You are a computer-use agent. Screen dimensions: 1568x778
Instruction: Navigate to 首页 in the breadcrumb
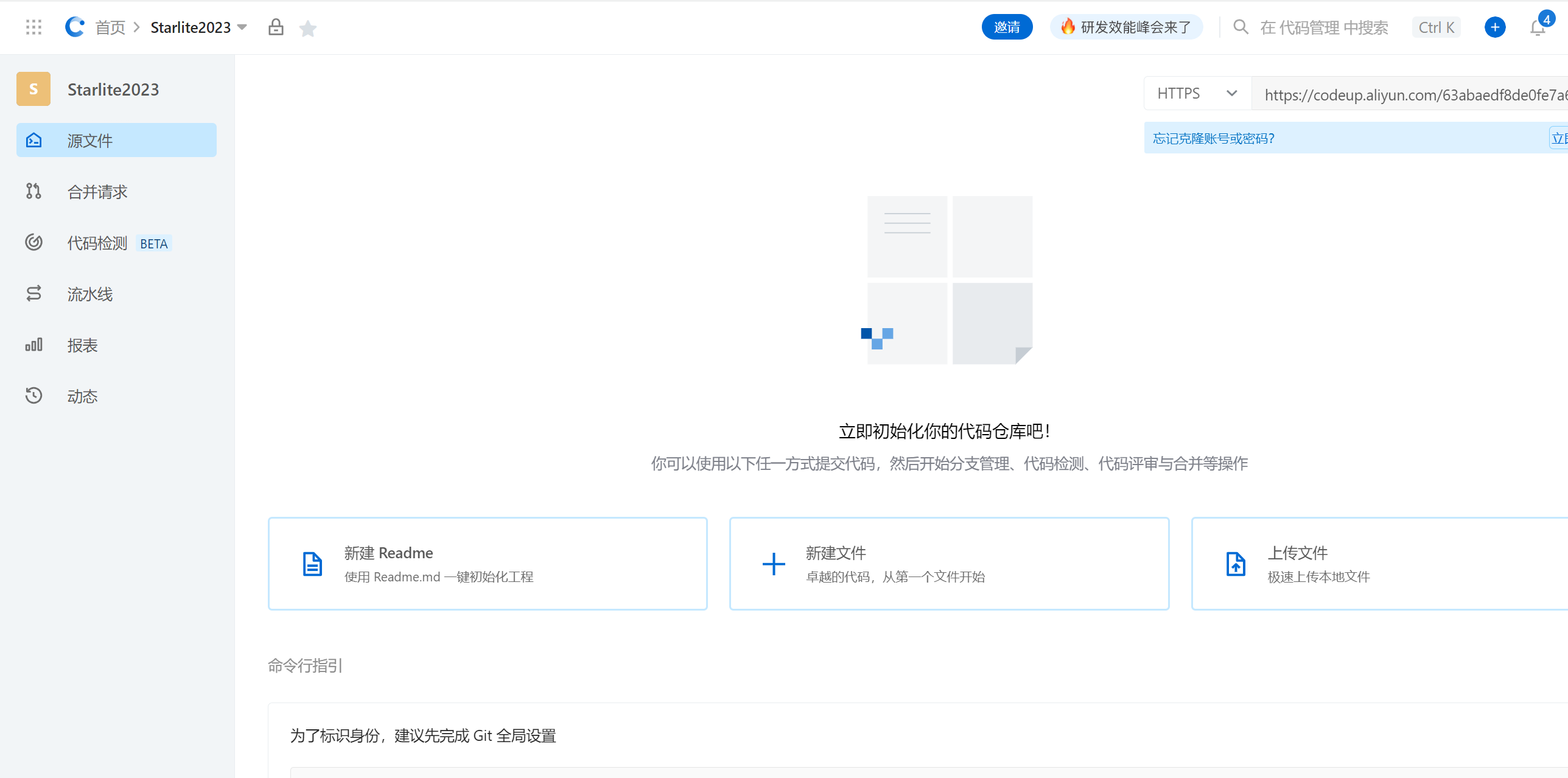click(110, 26)
